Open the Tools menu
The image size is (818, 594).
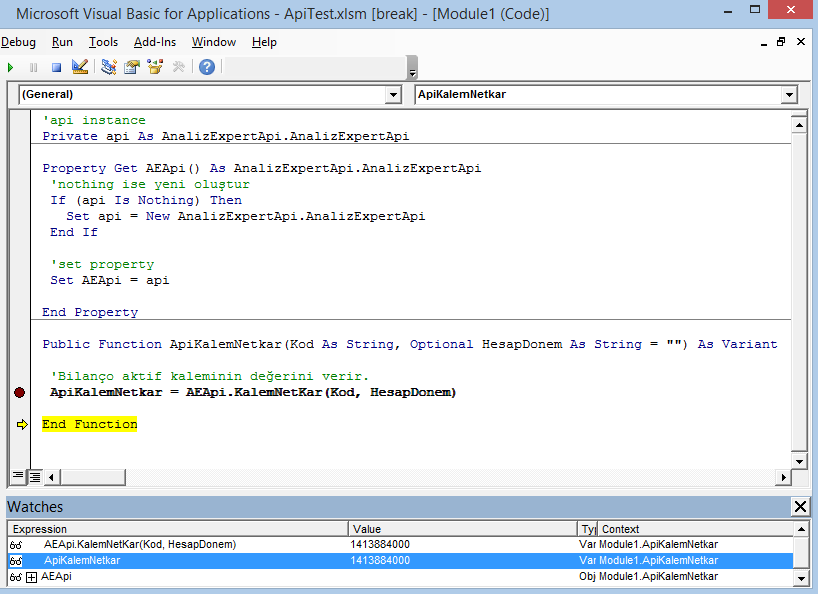pyautogui.click(x=103, y=42)
